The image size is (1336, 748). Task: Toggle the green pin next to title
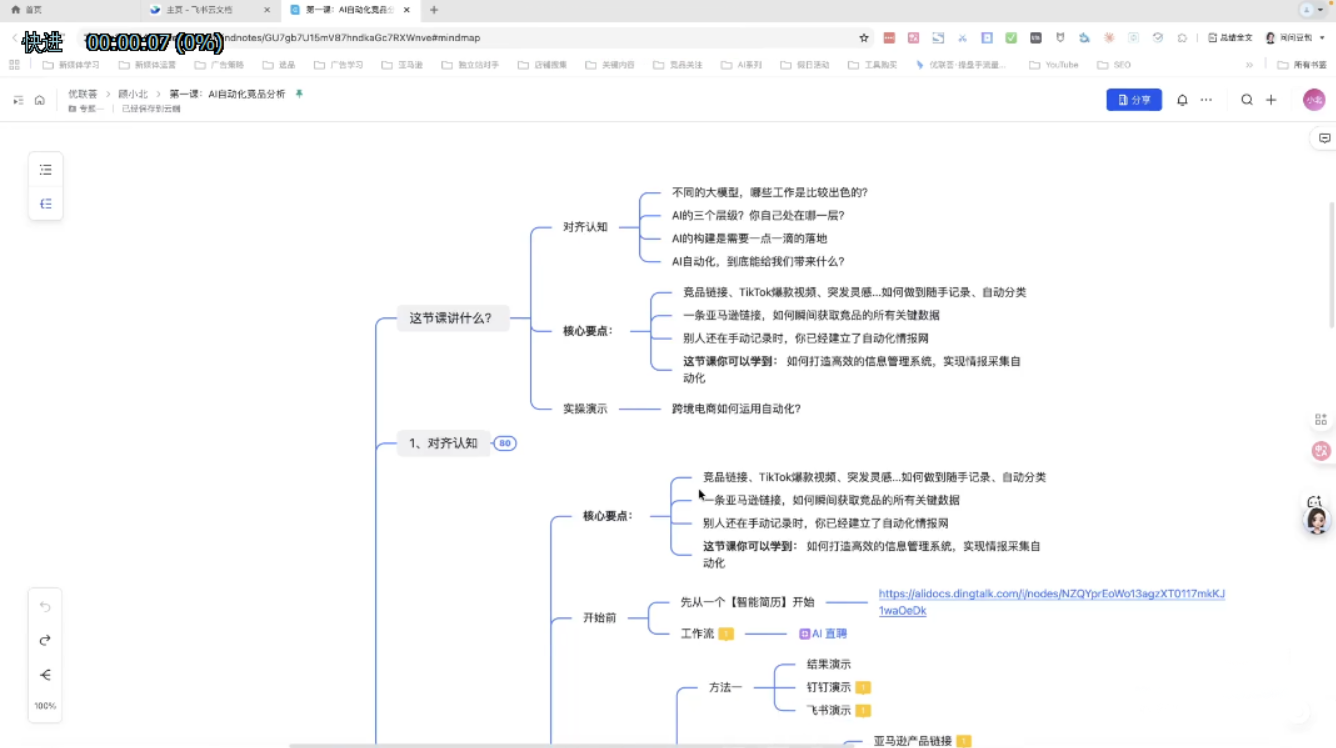click(x=298, y=94)
